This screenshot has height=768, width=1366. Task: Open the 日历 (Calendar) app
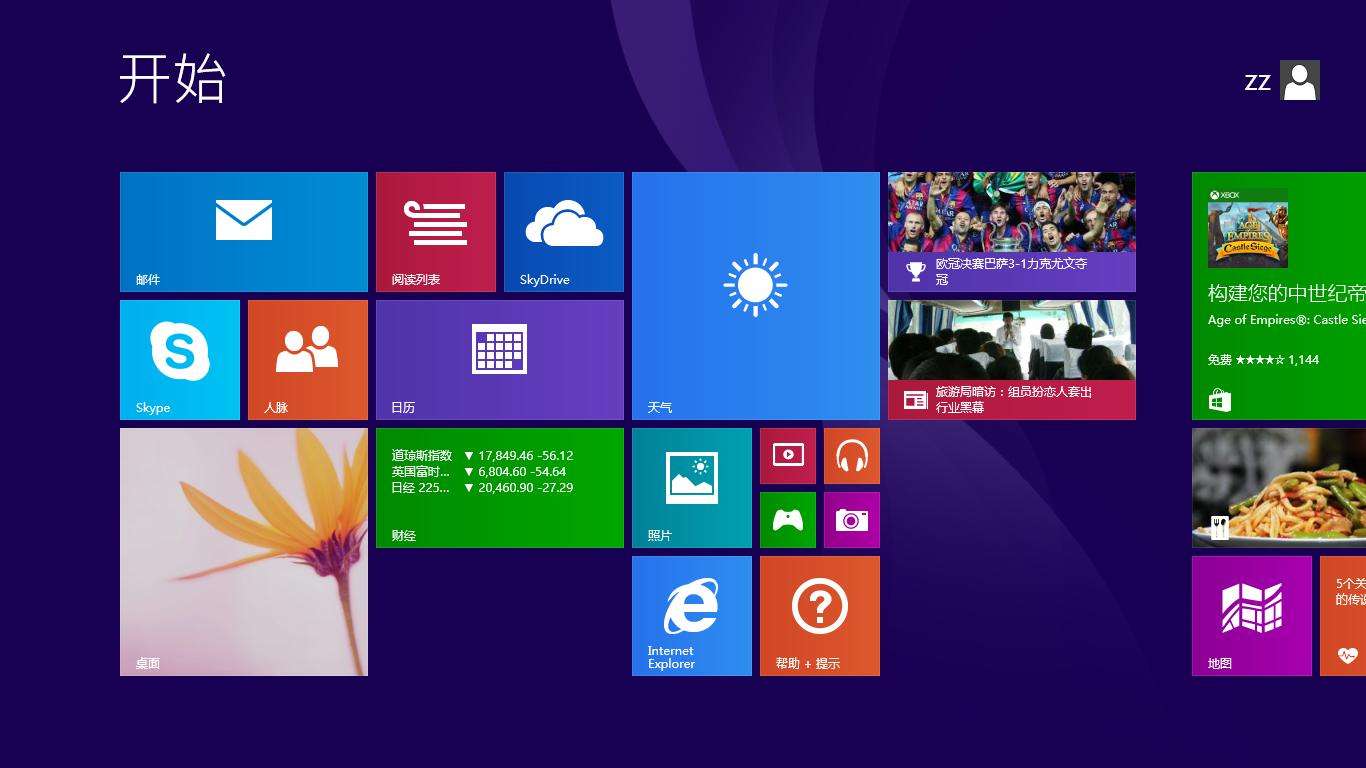499,359
